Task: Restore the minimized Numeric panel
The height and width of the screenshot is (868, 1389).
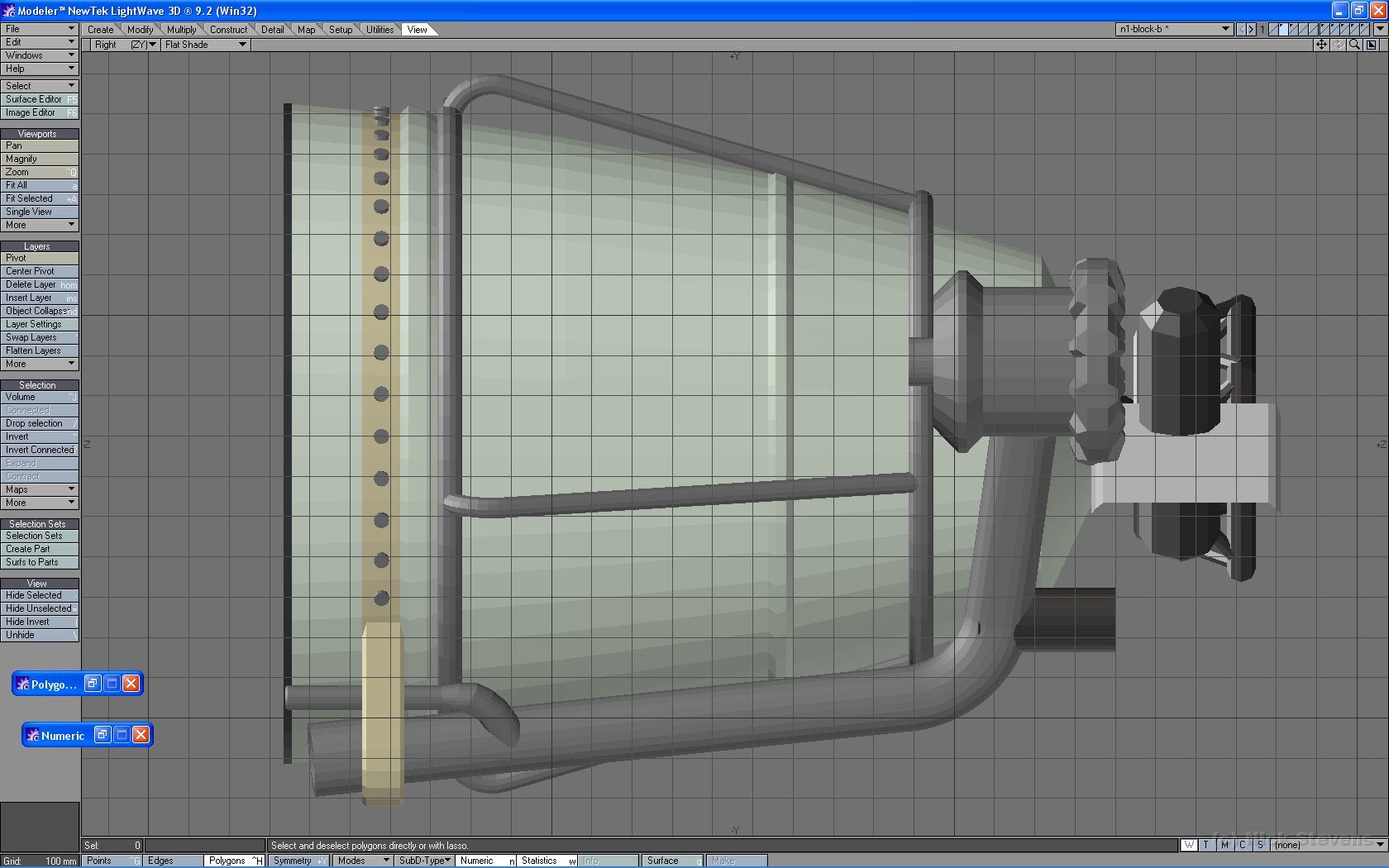Action: (103, 735)
